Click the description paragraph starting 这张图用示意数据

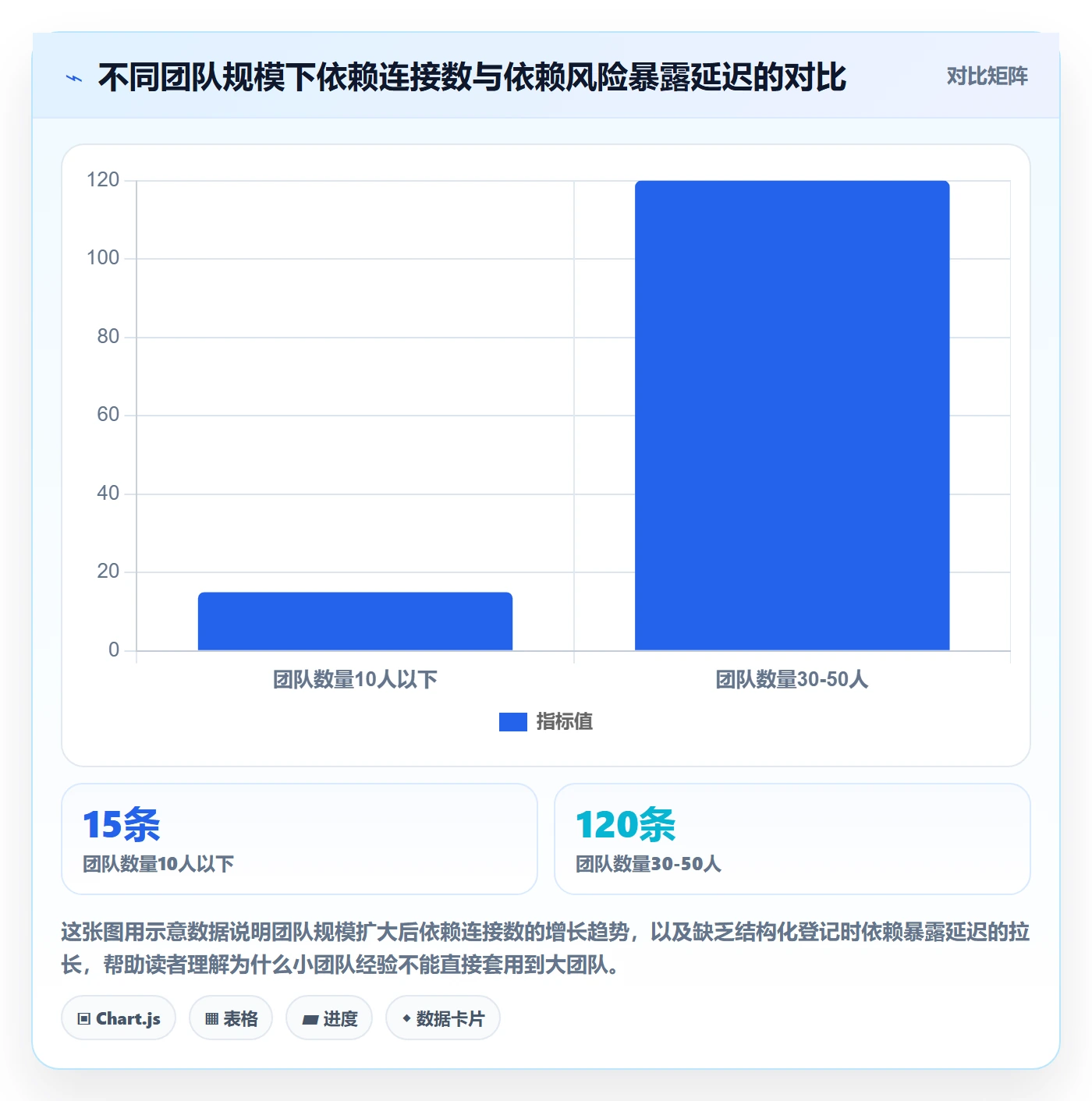click(546, 948)
